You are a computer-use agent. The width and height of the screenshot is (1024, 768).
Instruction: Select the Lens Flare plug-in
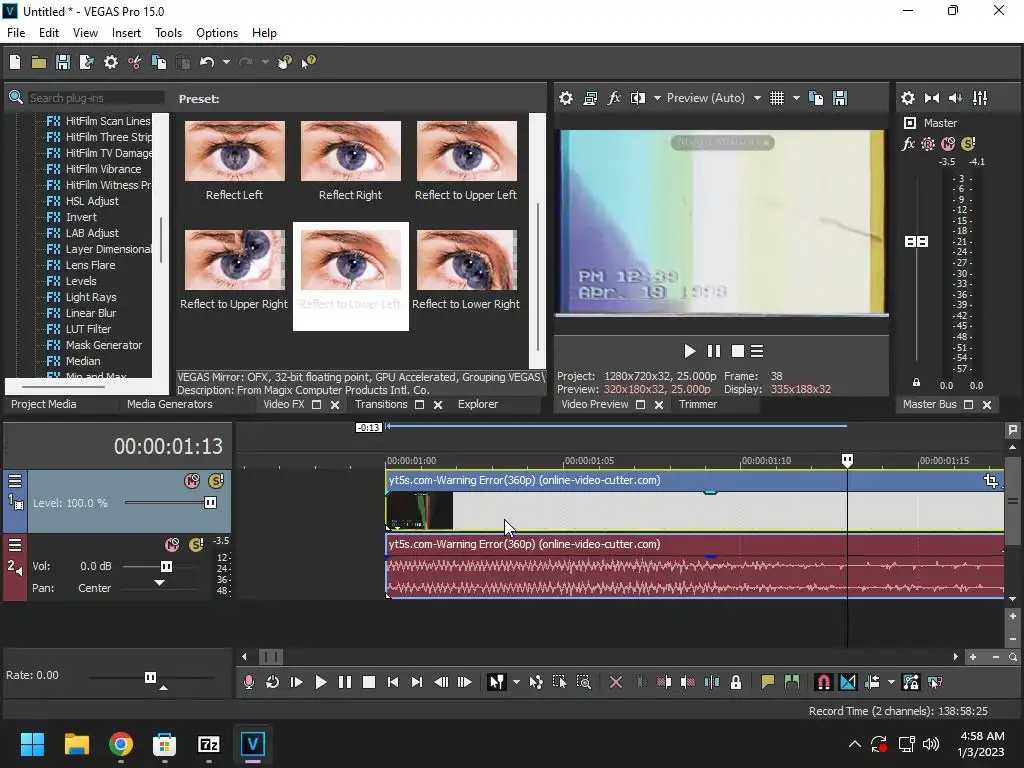pos(91,265)
